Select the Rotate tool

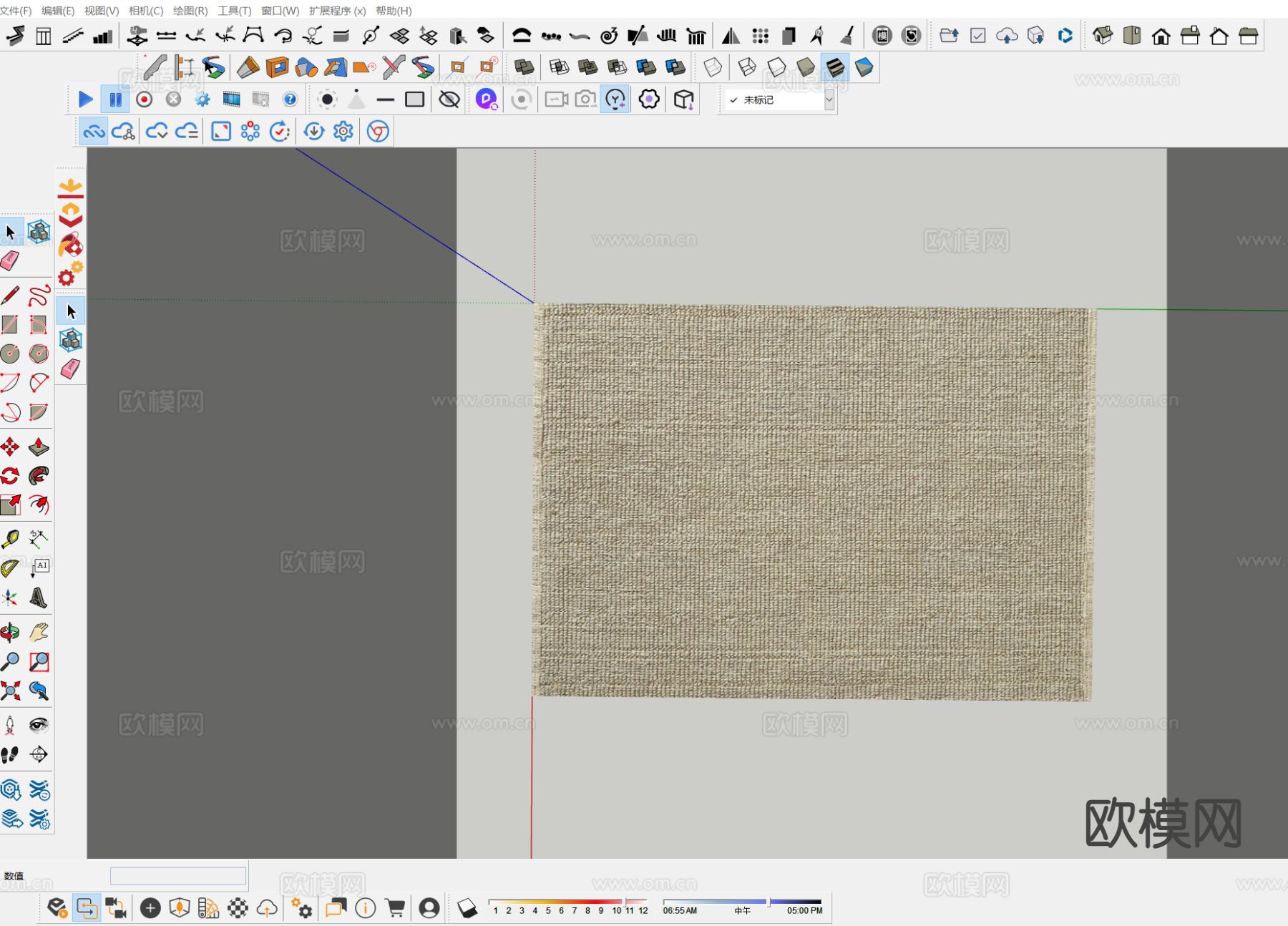[10, 476]
